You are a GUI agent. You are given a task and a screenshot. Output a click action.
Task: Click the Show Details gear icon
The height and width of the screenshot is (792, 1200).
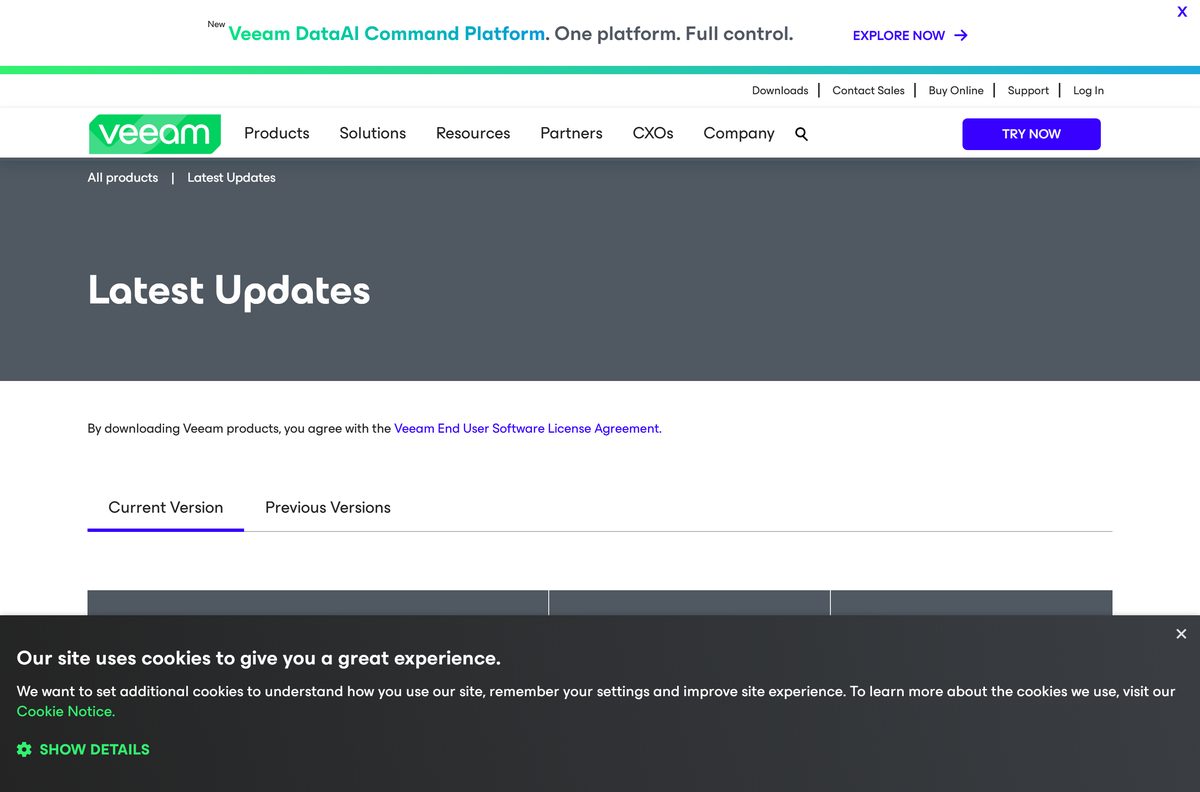(24, 749)
